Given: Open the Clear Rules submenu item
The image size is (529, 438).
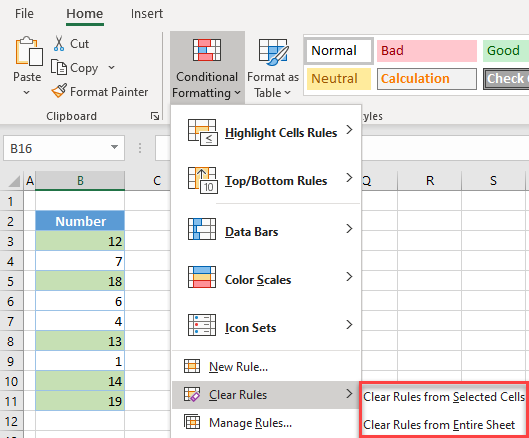Looking at the screenshot, I should coord(266,395).
